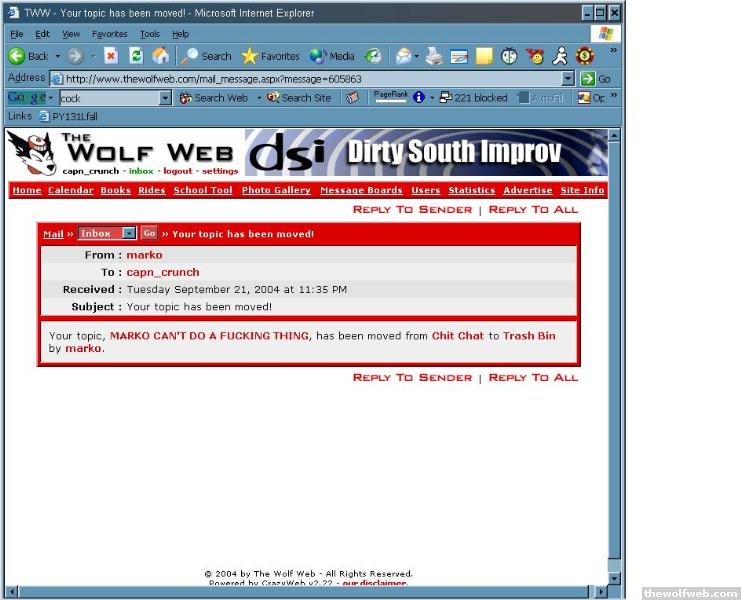Open the Edit menu
The image size is (741, 600).
(42, 34)
